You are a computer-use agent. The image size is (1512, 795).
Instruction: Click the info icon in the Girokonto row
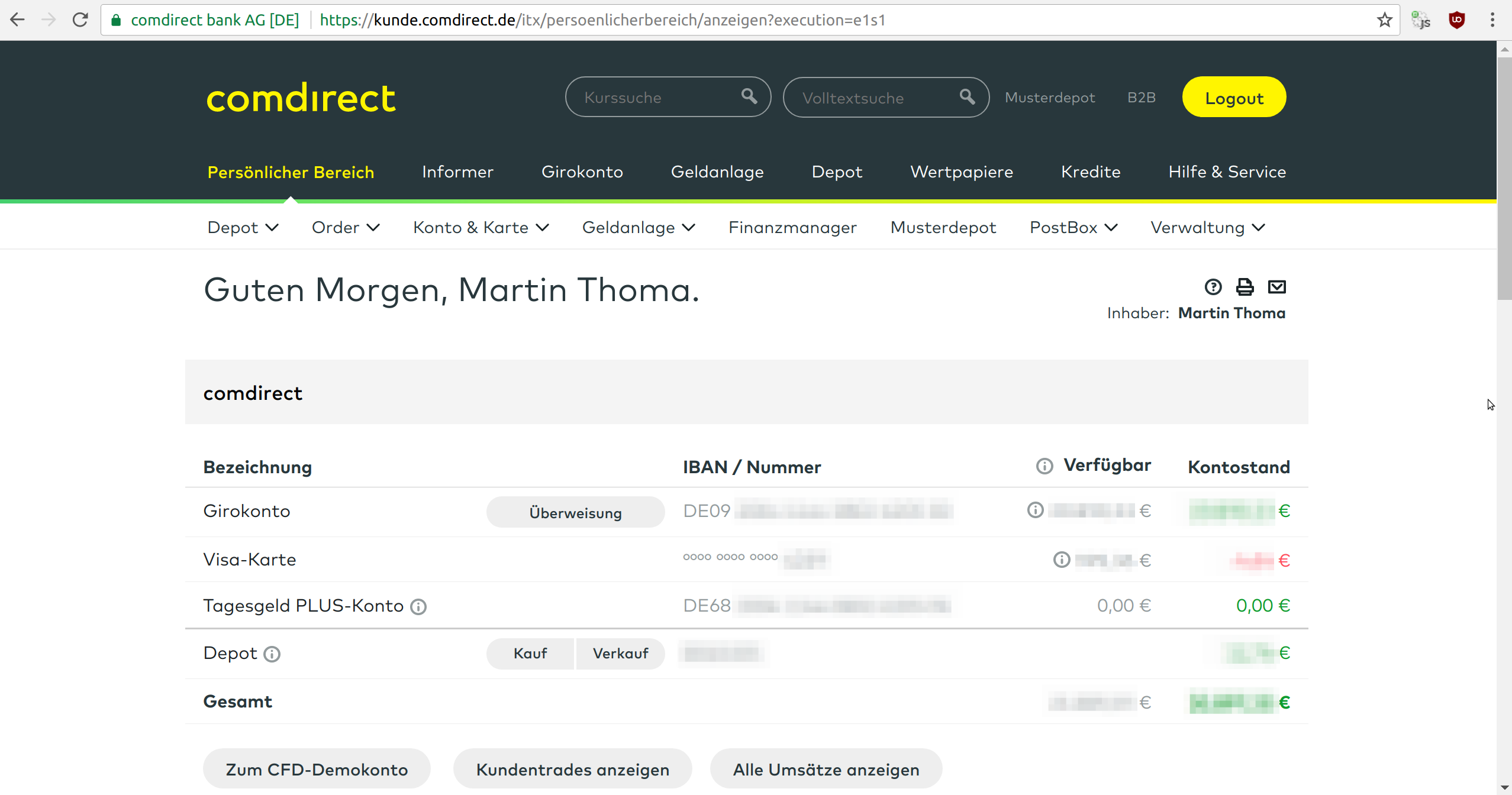[x=1035, y=509]
